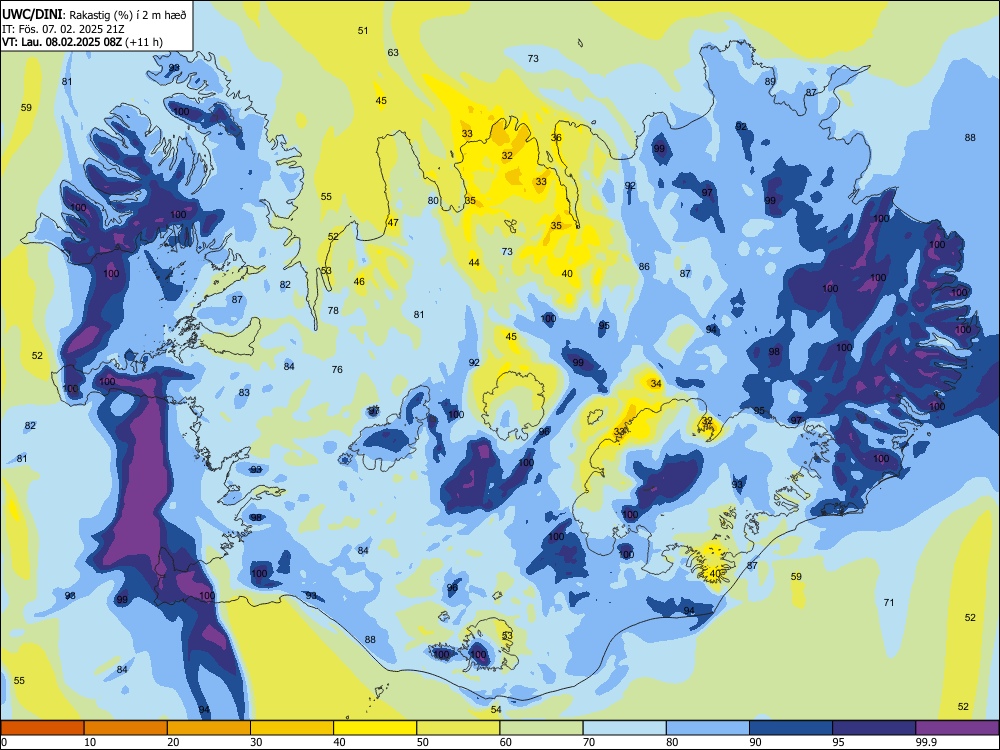Click the humidity value '47' on the map

[x=393, y=223]
